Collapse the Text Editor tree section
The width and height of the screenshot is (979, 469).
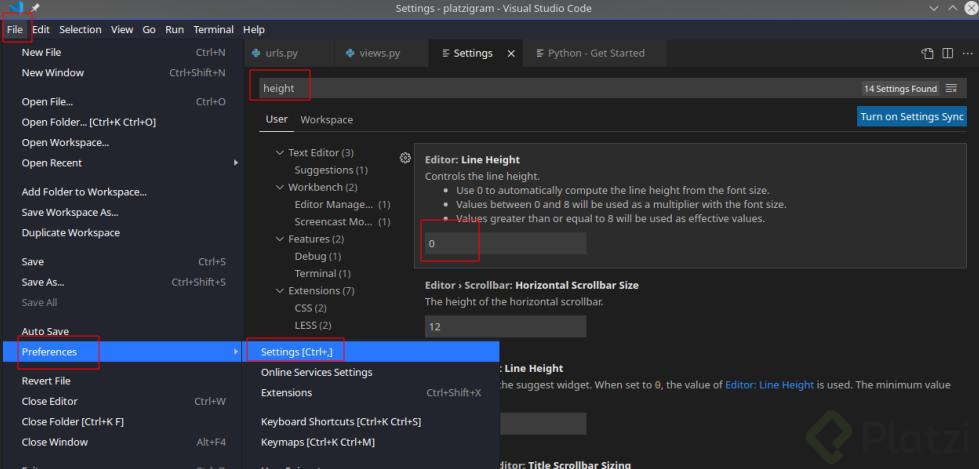pyautogui.click(x=280, y=152)
